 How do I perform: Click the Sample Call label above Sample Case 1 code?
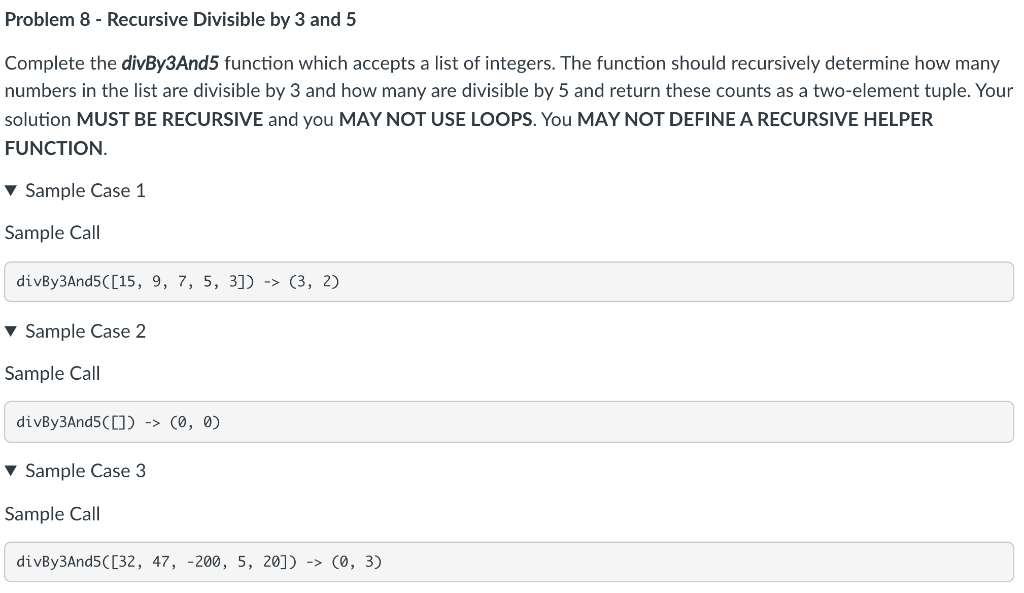coord(52,232)
